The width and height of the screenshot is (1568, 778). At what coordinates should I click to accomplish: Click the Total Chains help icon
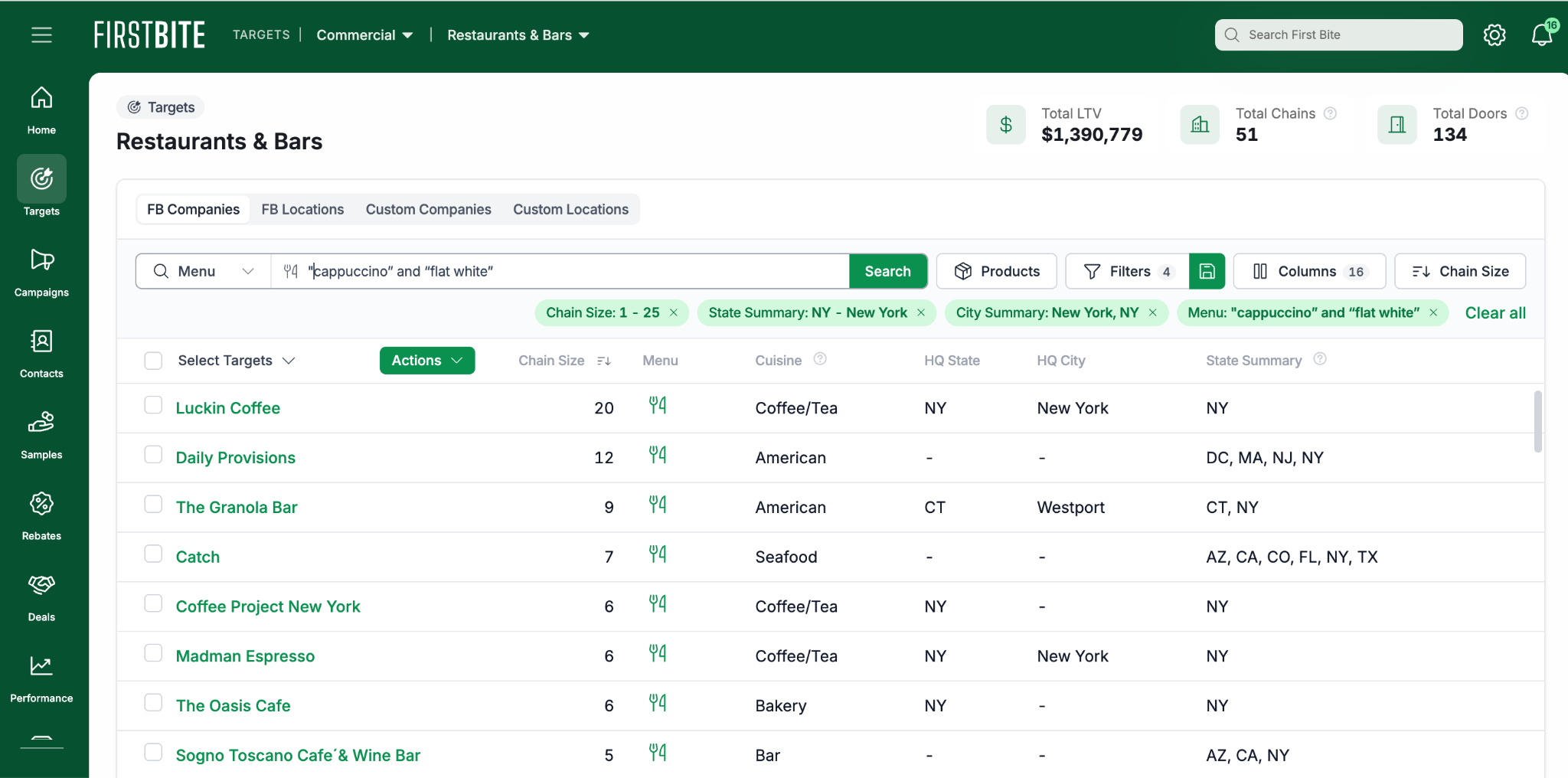point(1331,113)
